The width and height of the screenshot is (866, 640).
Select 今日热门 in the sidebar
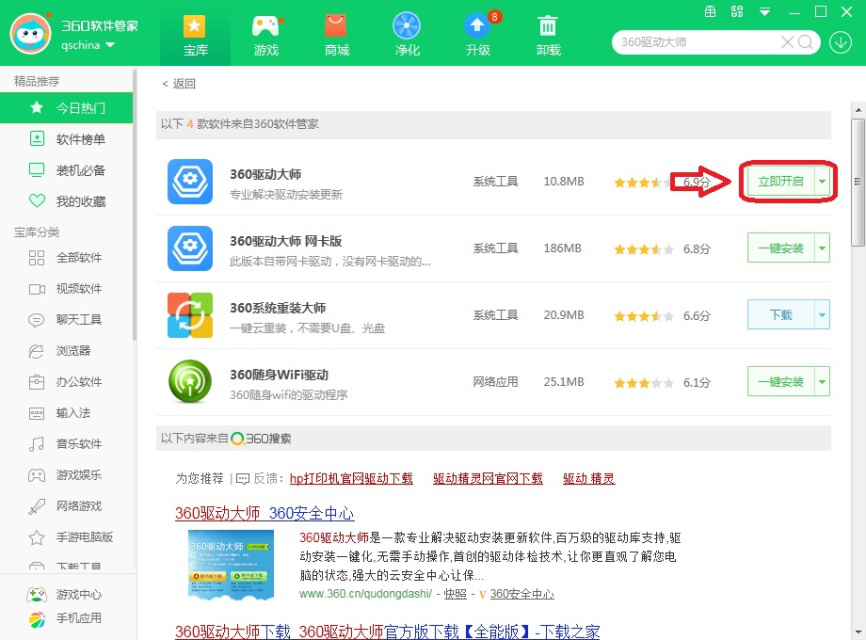click(66, 108)
